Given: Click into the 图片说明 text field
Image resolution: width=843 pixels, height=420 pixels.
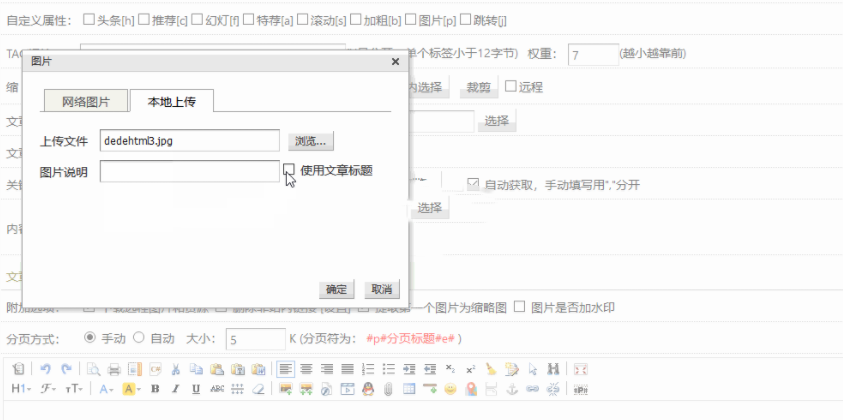Looking at the screenshot, I should point(189,171).
